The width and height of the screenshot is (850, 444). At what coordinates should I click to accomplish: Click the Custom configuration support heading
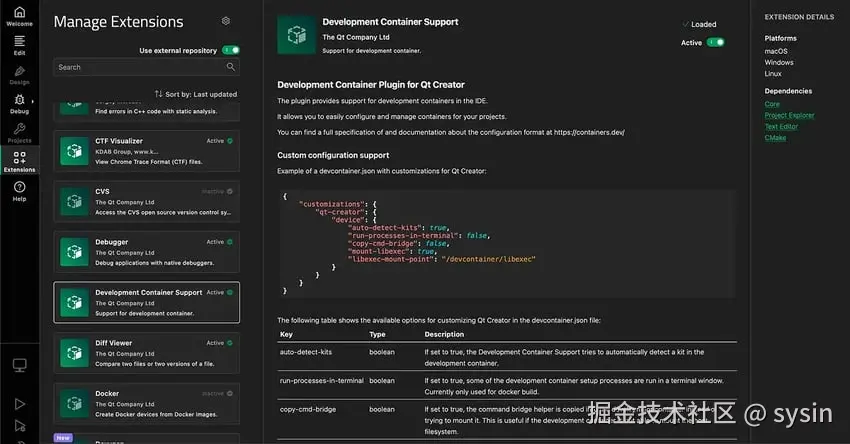click(x=333, y=155)
